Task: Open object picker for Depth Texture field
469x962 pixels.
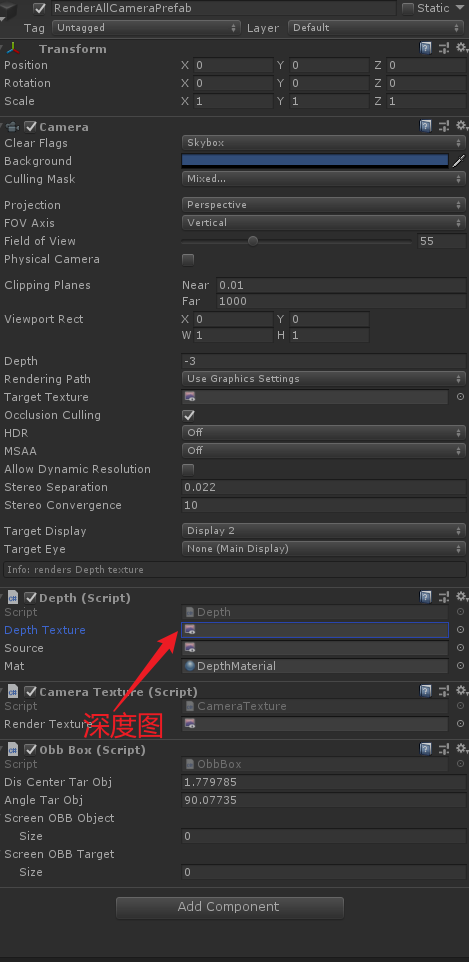Action: [x=460, y=629]
